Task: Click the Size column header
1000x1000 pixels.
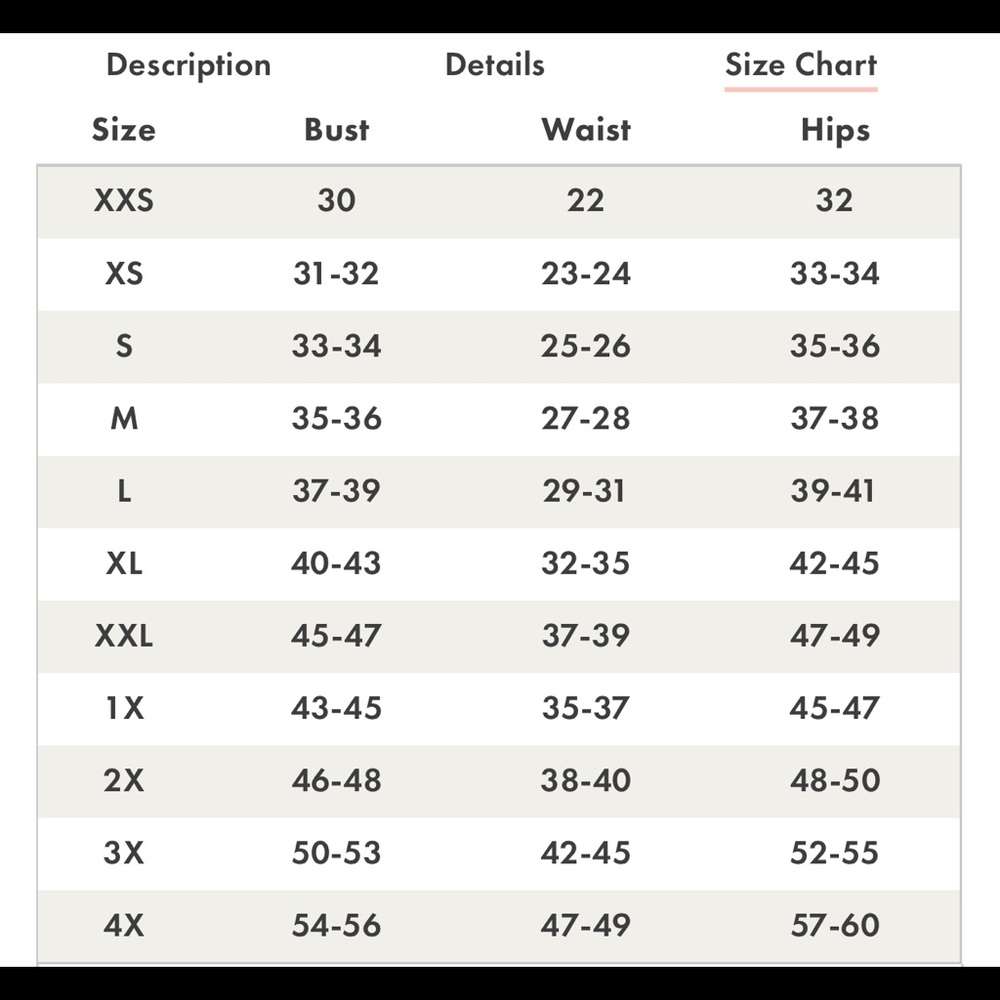Action: pyautogui.click(x=124, y=129)
